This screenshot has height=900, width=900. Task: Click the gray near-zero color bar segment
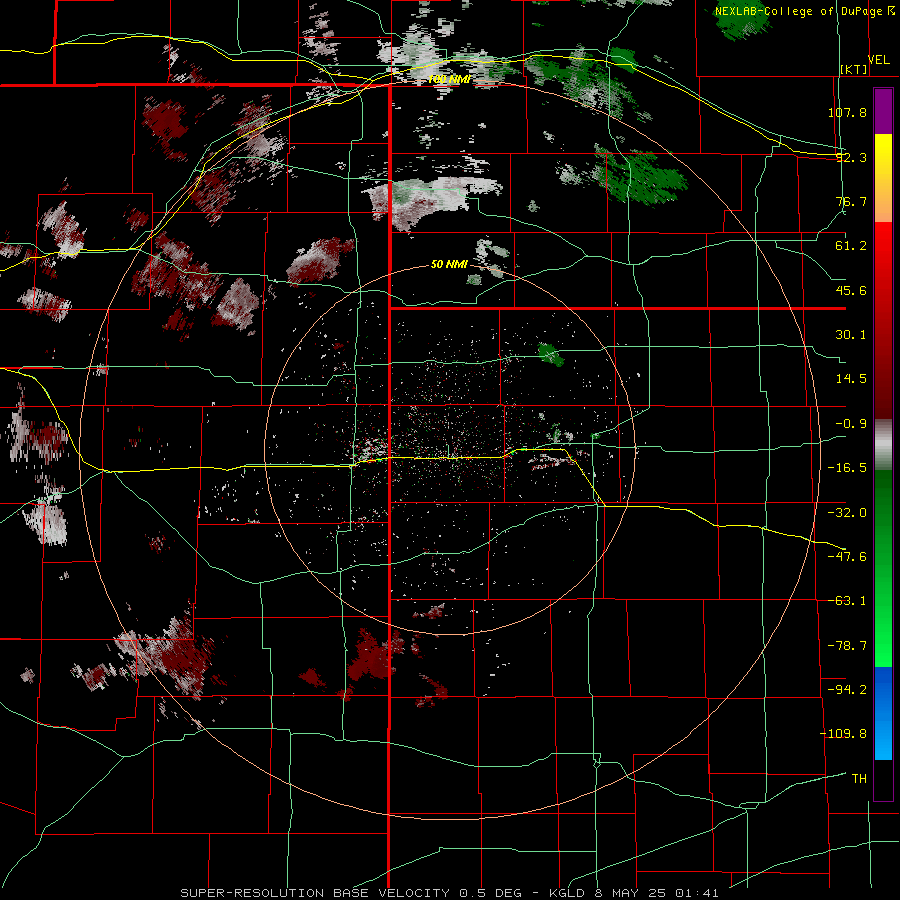pyautogui.click(x=883, y=445)
